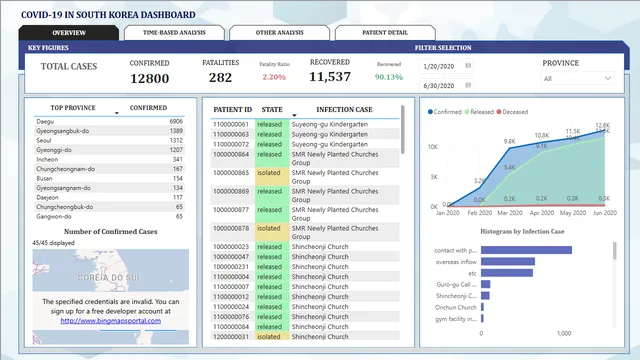Viewport: 640px width, 360px height.
Task: Click the Onchun Church histogram label
Action: click(456, 307)
